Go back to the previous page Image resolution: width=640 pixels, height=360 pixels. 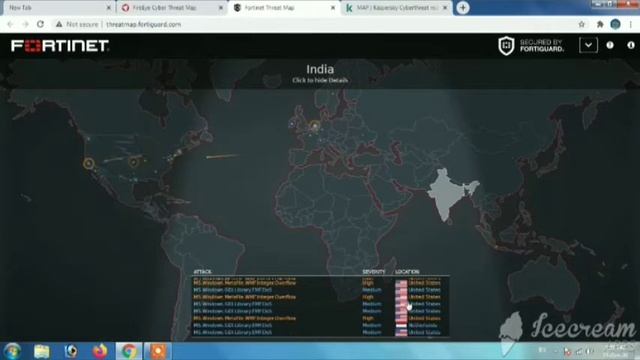[10, 24]
